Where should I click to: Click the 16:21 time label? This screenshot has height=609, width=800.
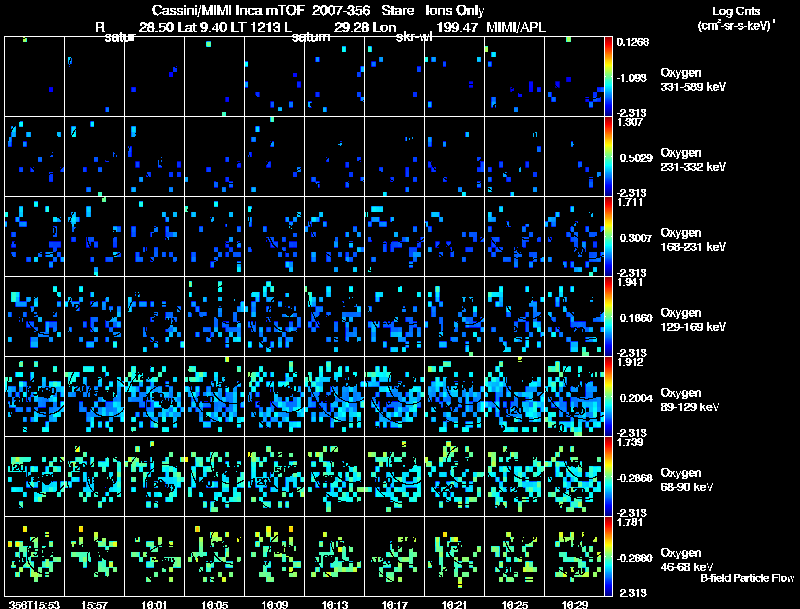point(453,604)
